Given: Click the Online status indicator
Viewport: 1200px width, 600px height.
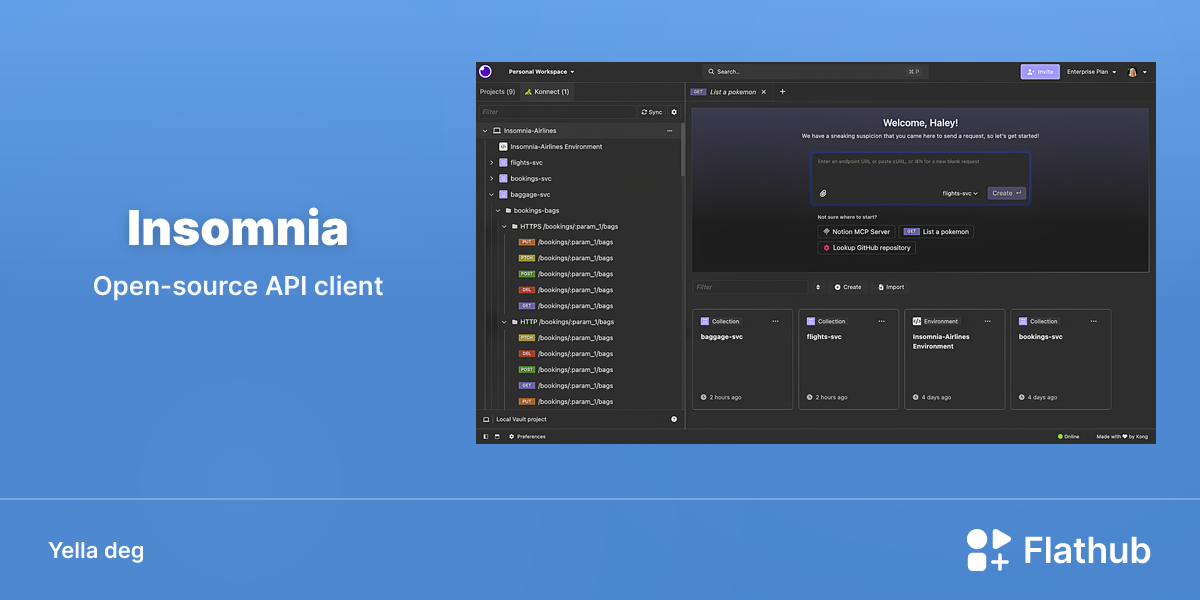Looking at the screenshot, I should click(x=1068, y=437).
